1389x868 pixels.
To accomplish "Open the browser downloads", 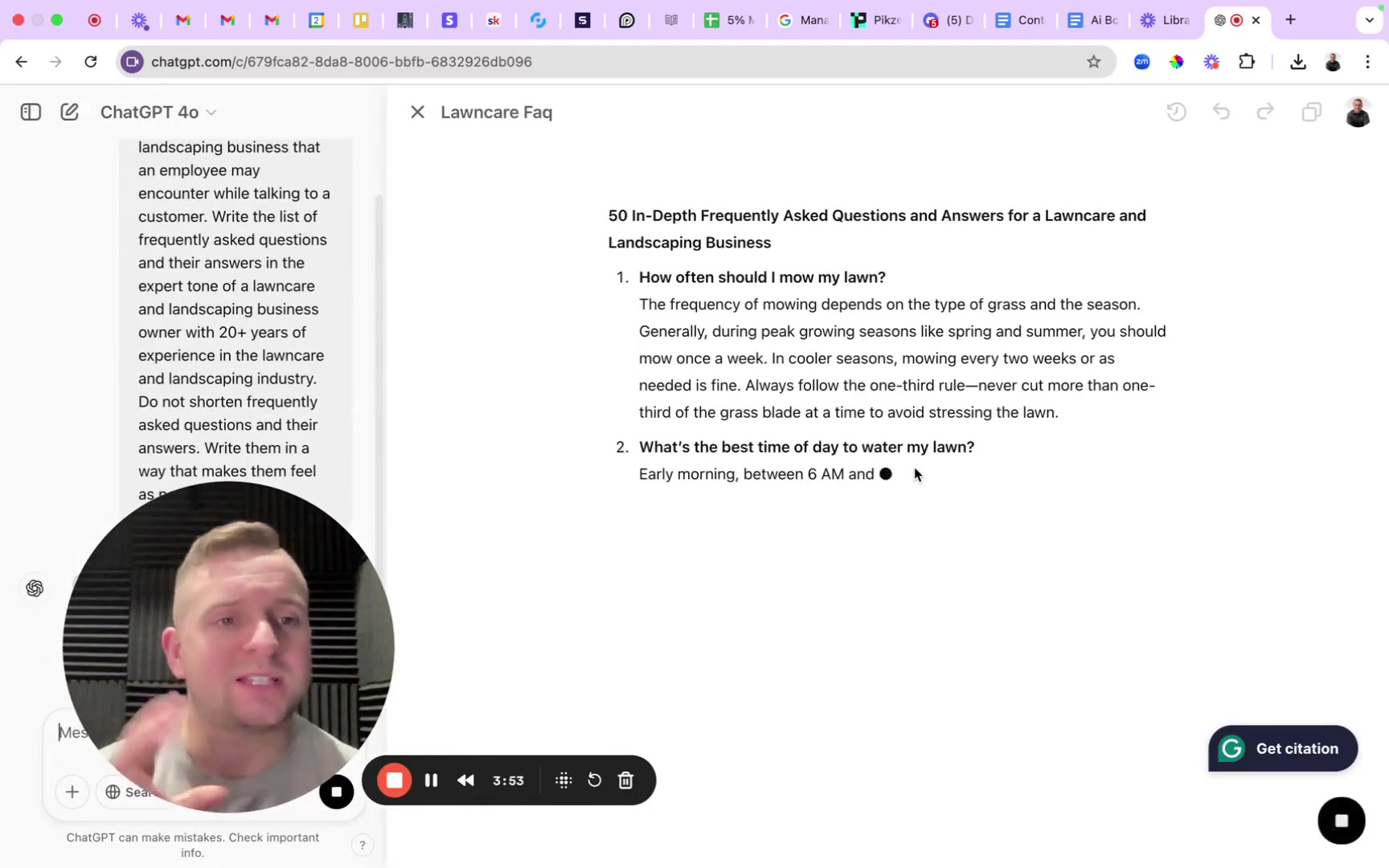I will tap(1297, 62).
